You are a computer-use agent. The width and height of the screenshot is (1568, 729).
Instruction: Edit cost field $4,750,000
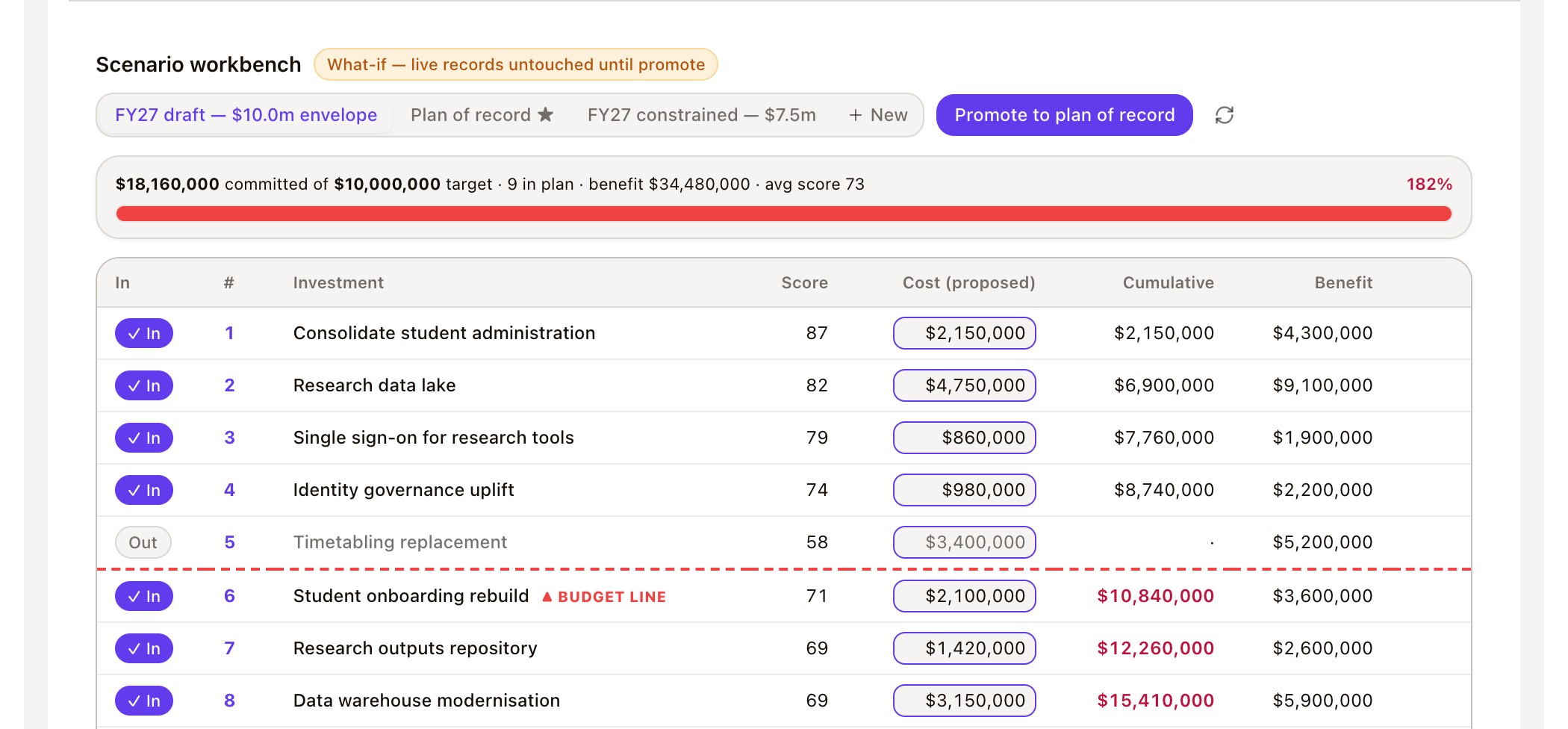965,385
